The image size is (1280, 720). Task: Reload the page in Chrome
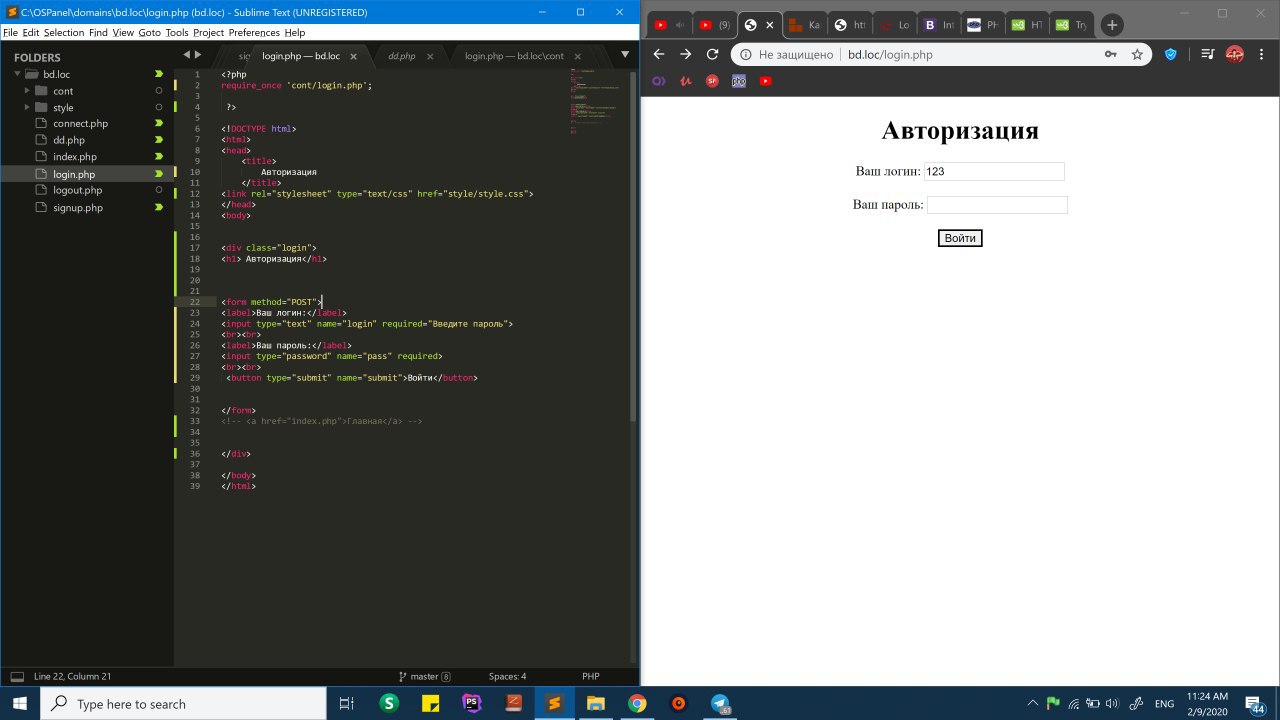click(712, 55)
